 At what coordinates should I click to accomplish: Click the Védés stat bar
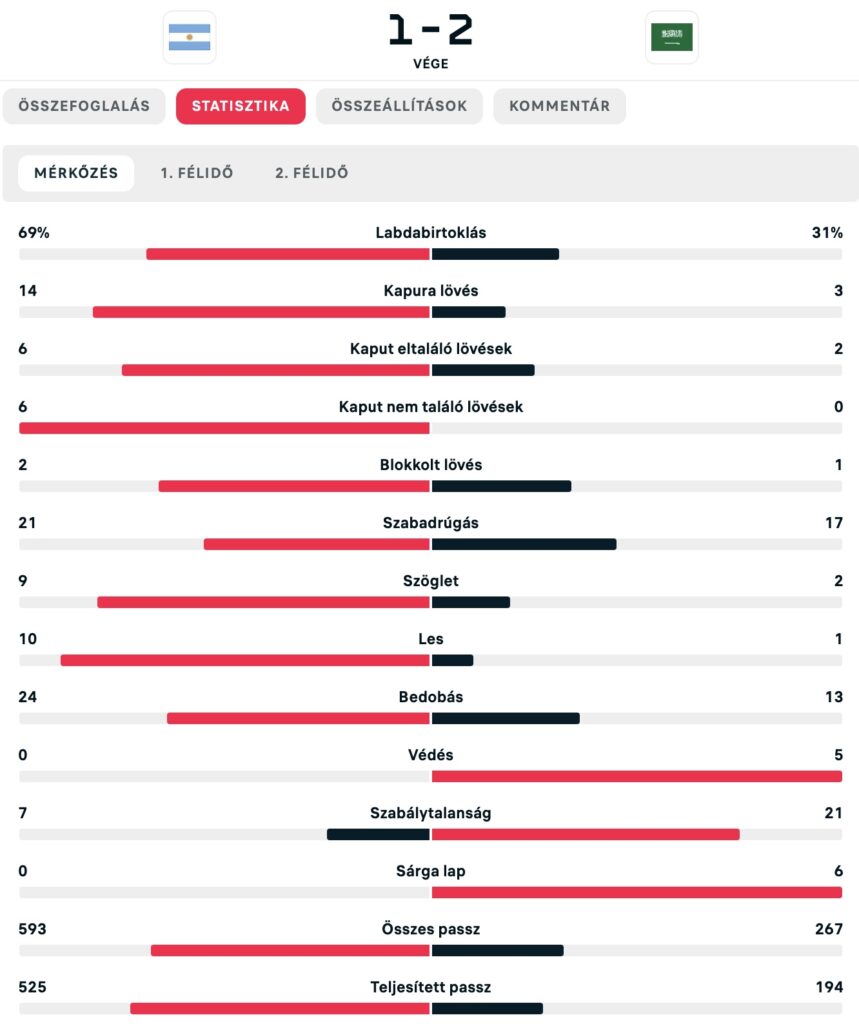[x=430, y=776]
